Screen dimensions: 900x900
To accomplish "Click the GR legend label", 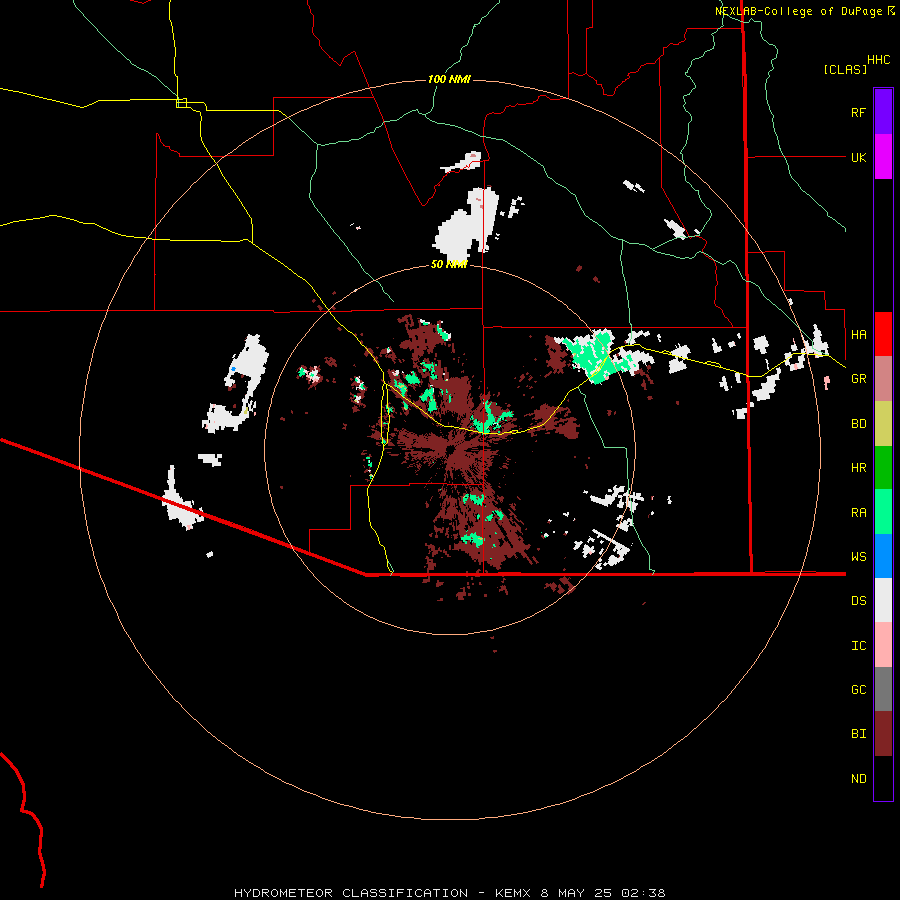I will (858, 379).
